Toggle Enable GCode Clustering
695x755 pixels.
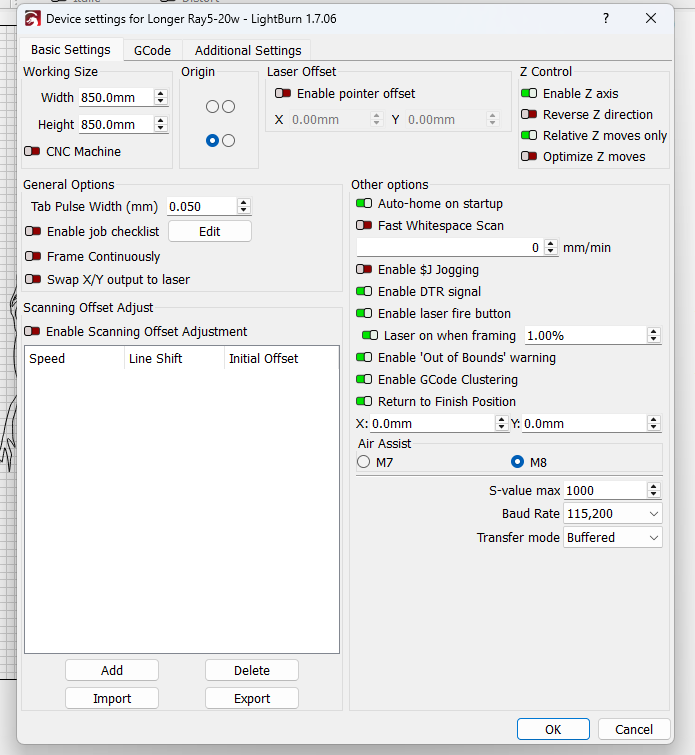click(x=364, y=379)
